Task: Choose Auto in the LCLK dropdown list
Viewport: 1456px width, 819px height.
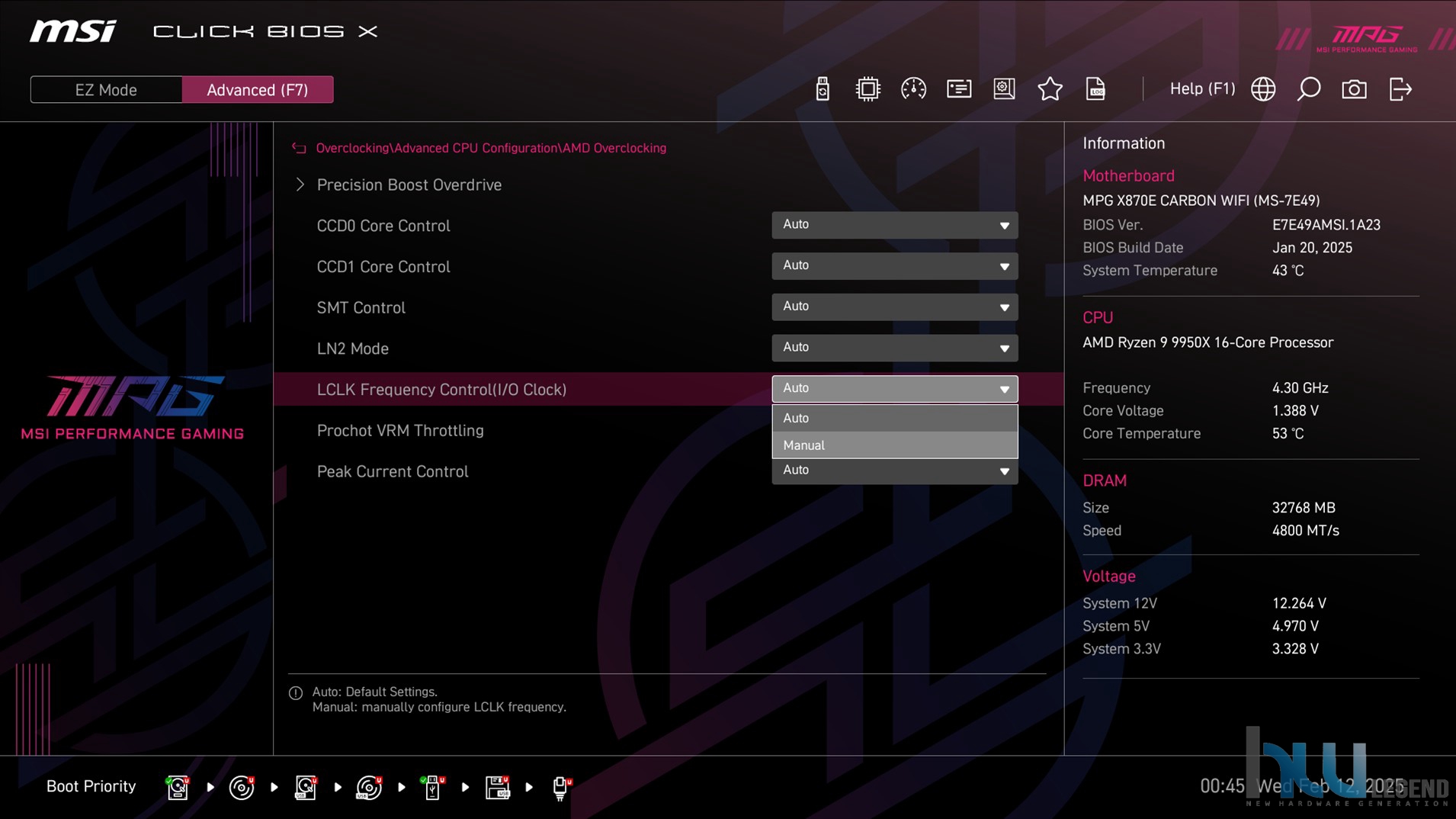Action: (894, 418)
